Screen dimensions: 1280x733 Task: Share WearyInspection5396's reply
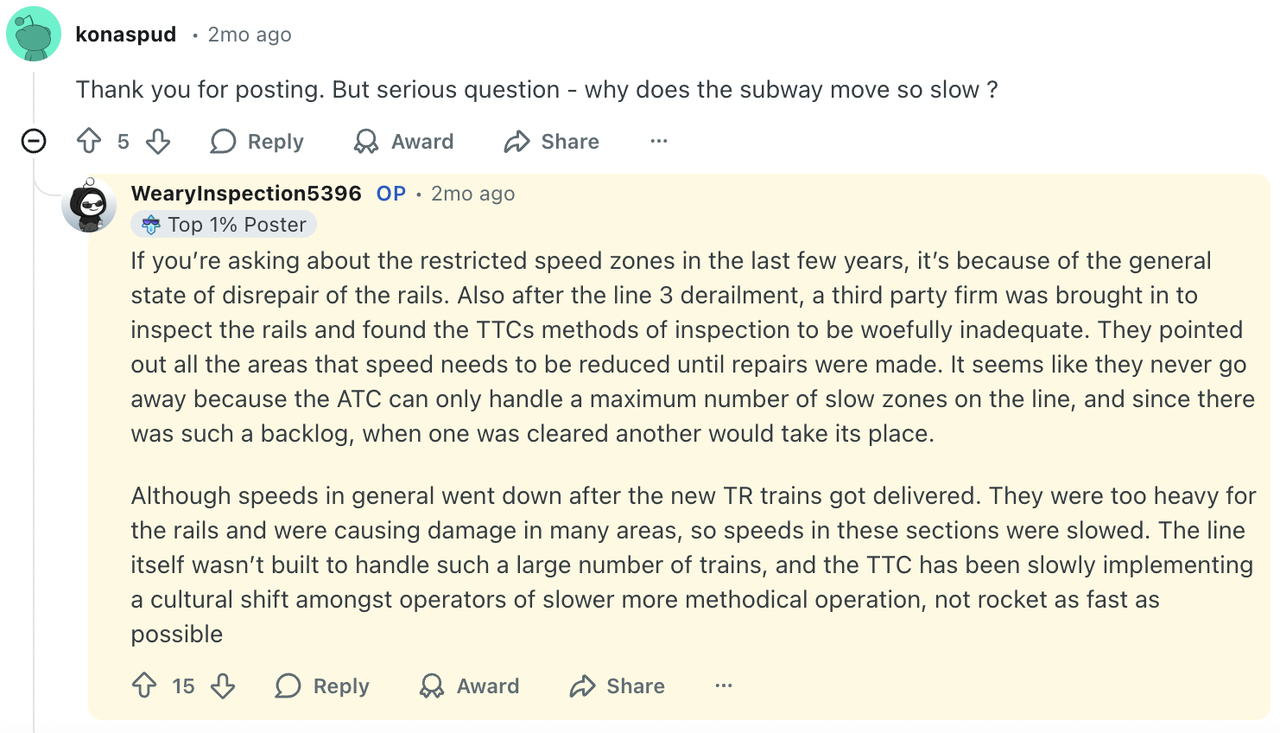[x=617, y=686]
